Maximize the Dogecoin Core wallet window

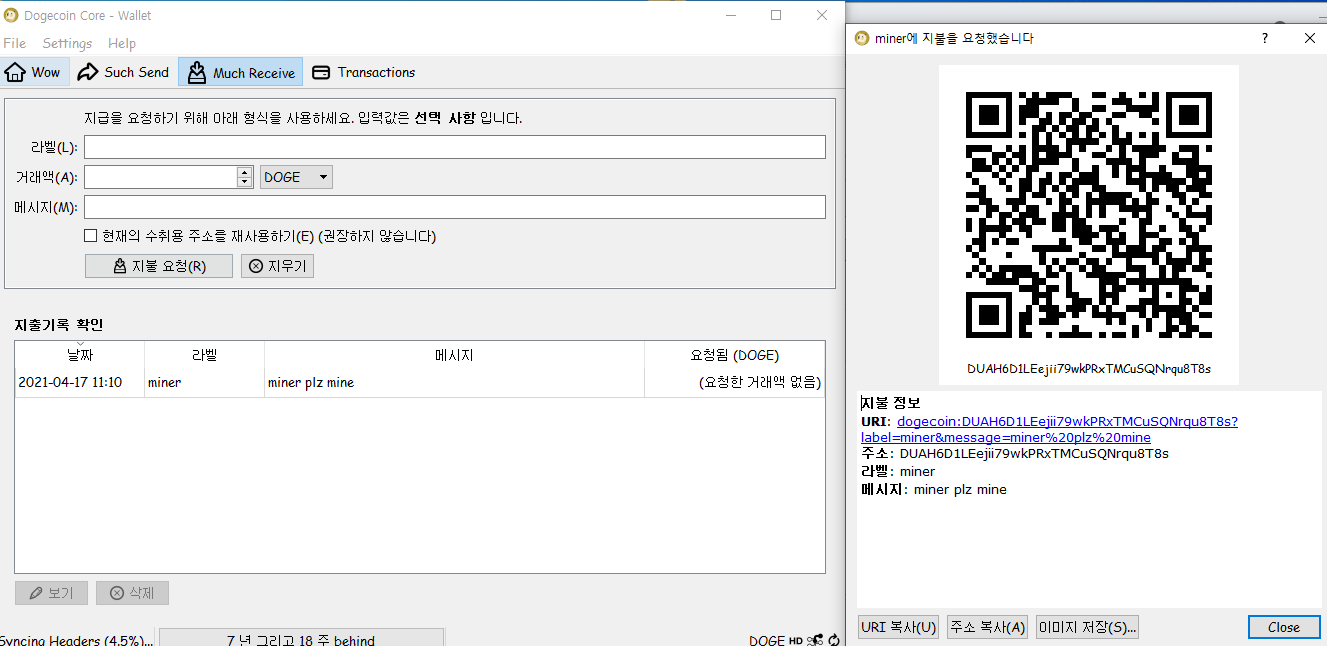point(776,15)
